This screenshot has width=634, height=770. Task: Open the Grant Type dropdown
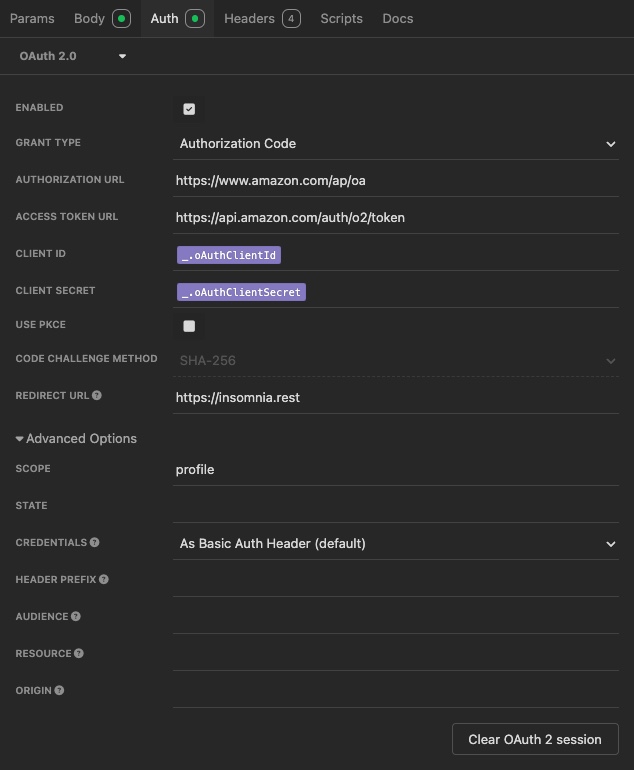point(396,144)
